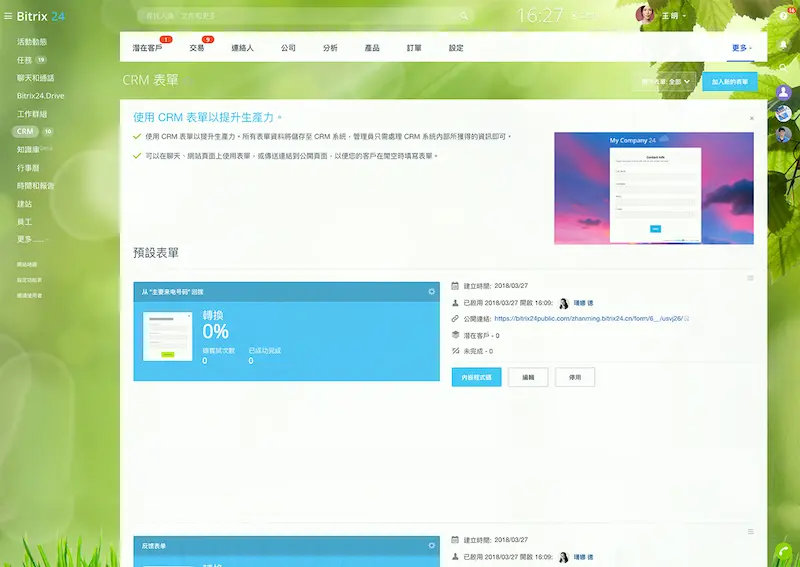800x567 pixels.
Task: Open the 設定 tab
Action: [456, 48]
